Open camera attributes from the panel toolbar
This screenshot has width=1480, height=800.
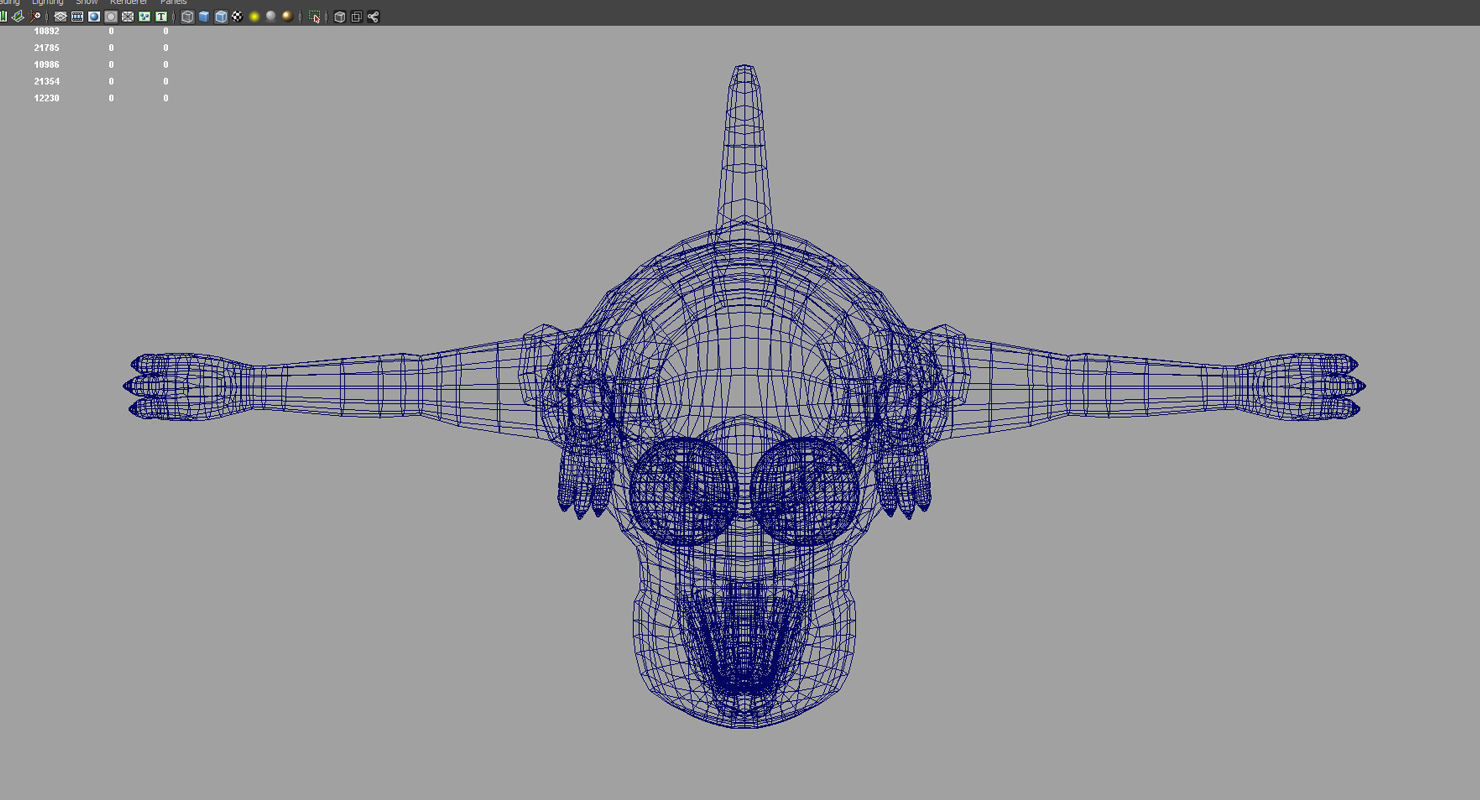pyautogui.click(x=18, y=17)
